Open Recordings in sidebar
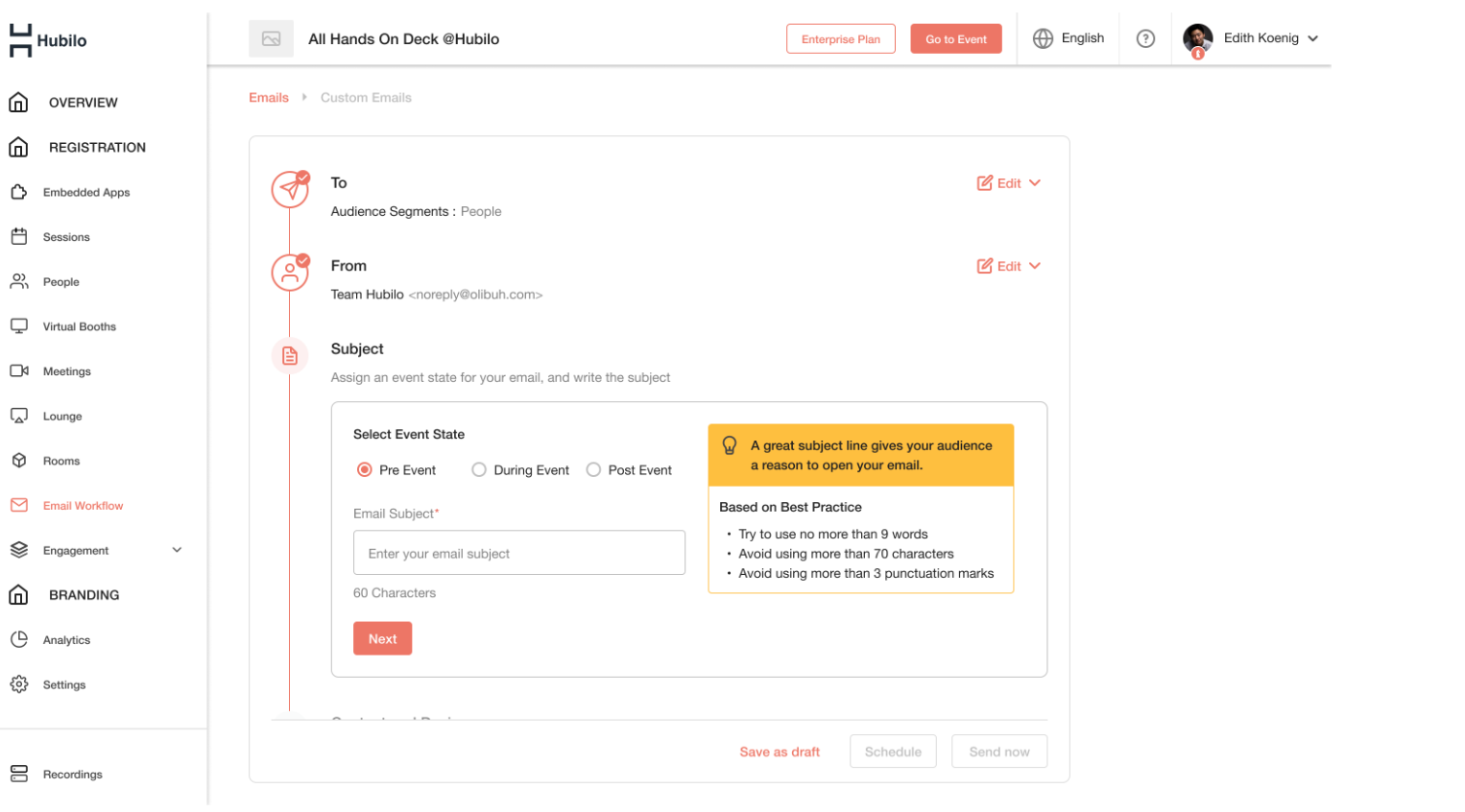The height and width of the screenshot is (812, 1465). coord(72,775)
